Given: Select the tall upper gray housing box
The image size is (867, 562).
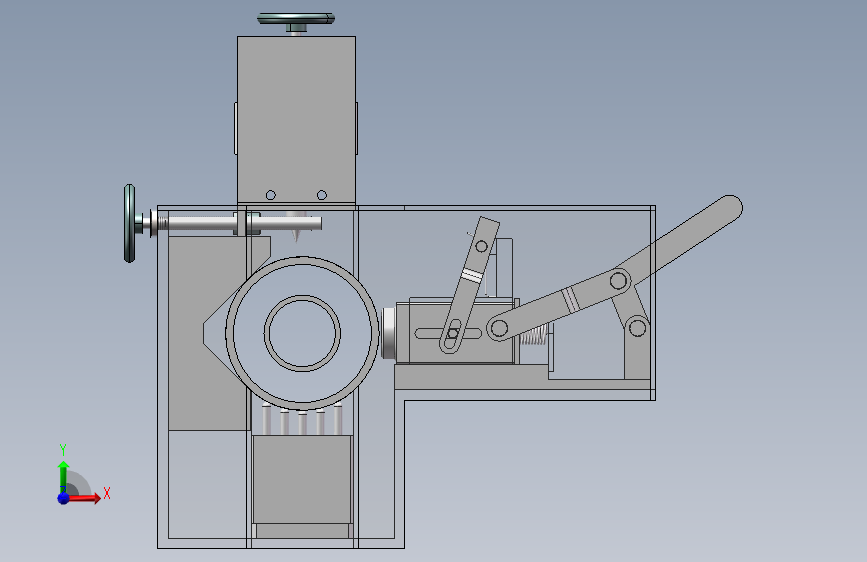Looking at the screenshot, I should tap(296, 119).
